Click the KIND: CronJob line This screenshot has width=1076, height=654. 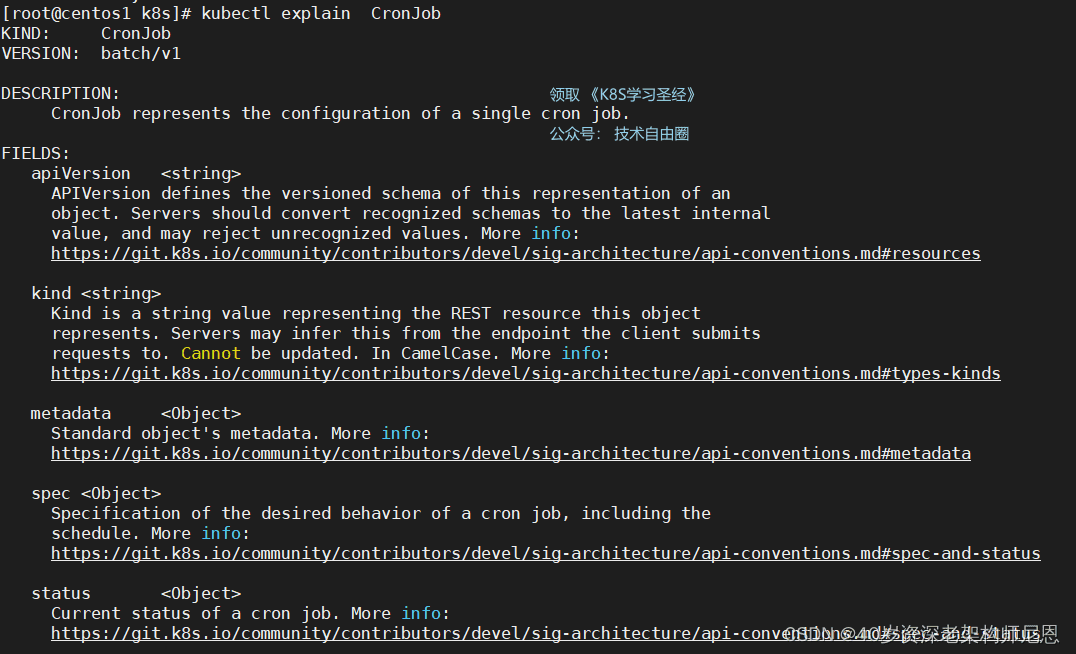click(x=86, y=34)
